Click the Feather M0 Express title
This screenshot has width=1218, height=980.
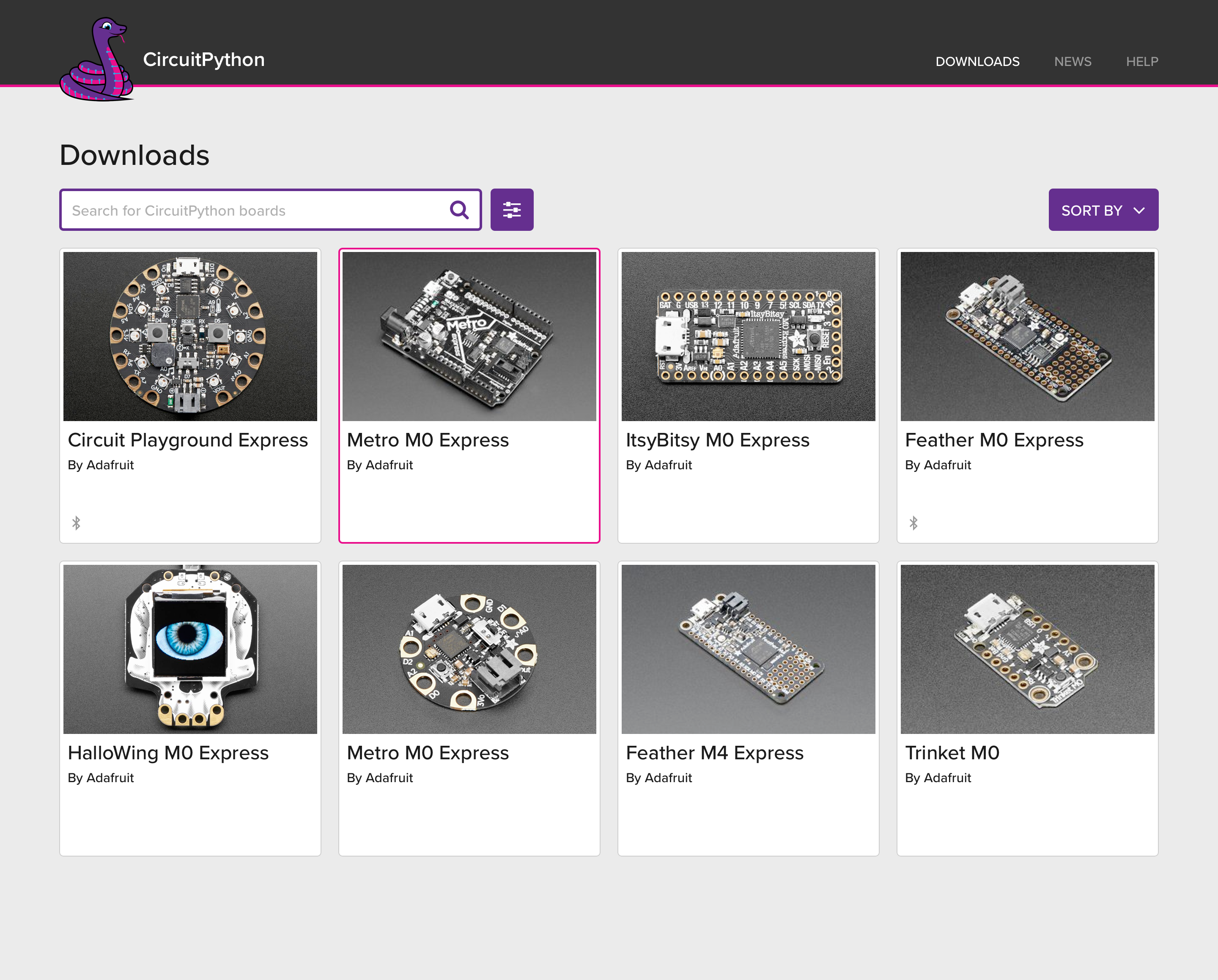(994, 440)
